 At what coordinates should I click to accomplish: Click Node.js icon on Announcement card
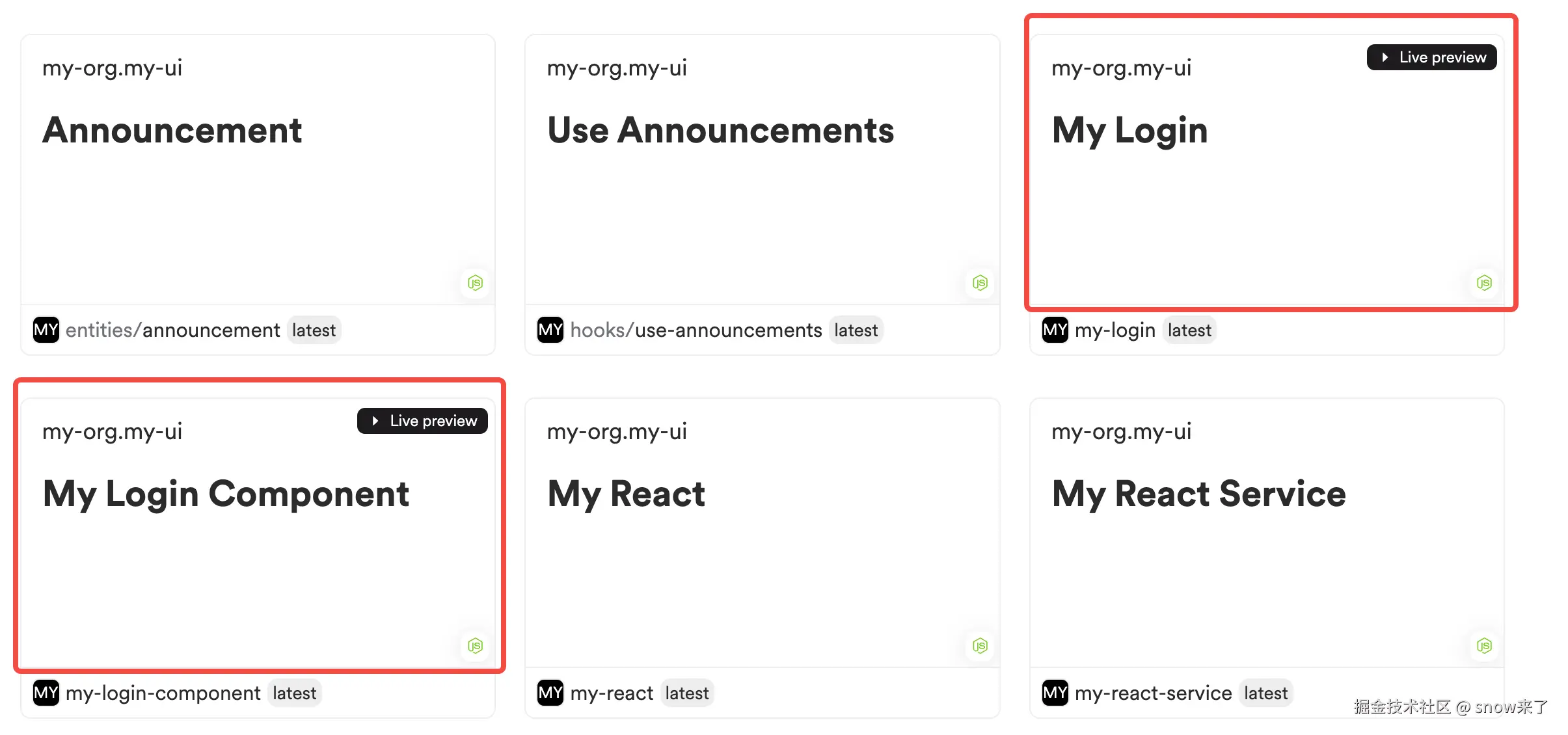click(476, 283)
